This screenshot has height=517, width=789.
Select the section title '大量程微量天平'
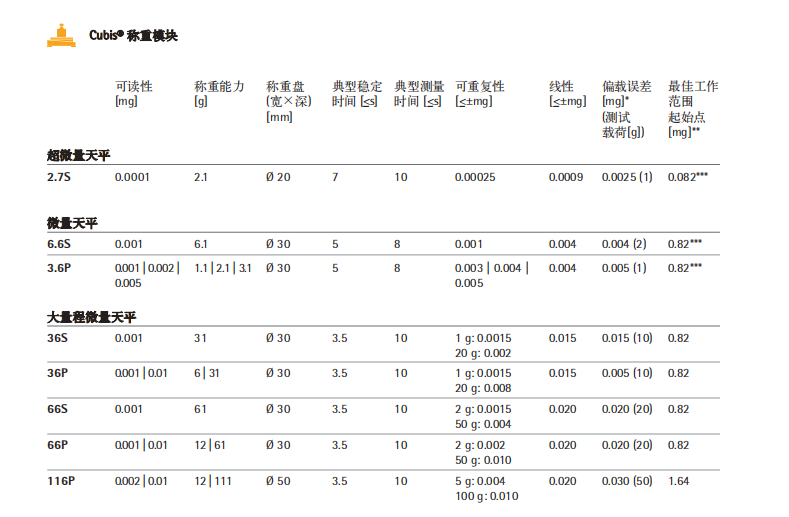92,317
